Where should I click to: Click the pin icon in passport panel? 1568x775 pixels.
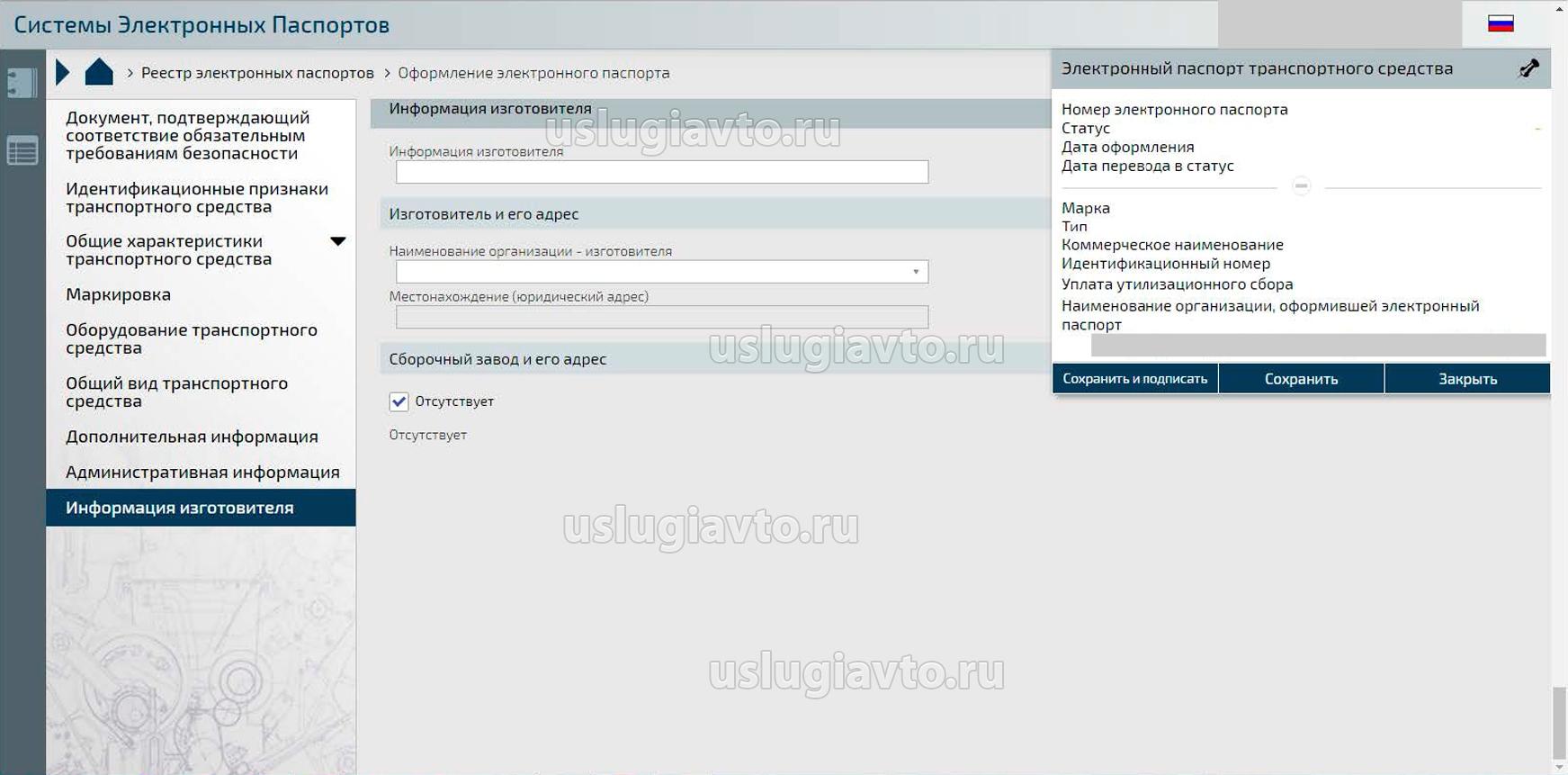pyautogui.click(x=1528, y=68)
